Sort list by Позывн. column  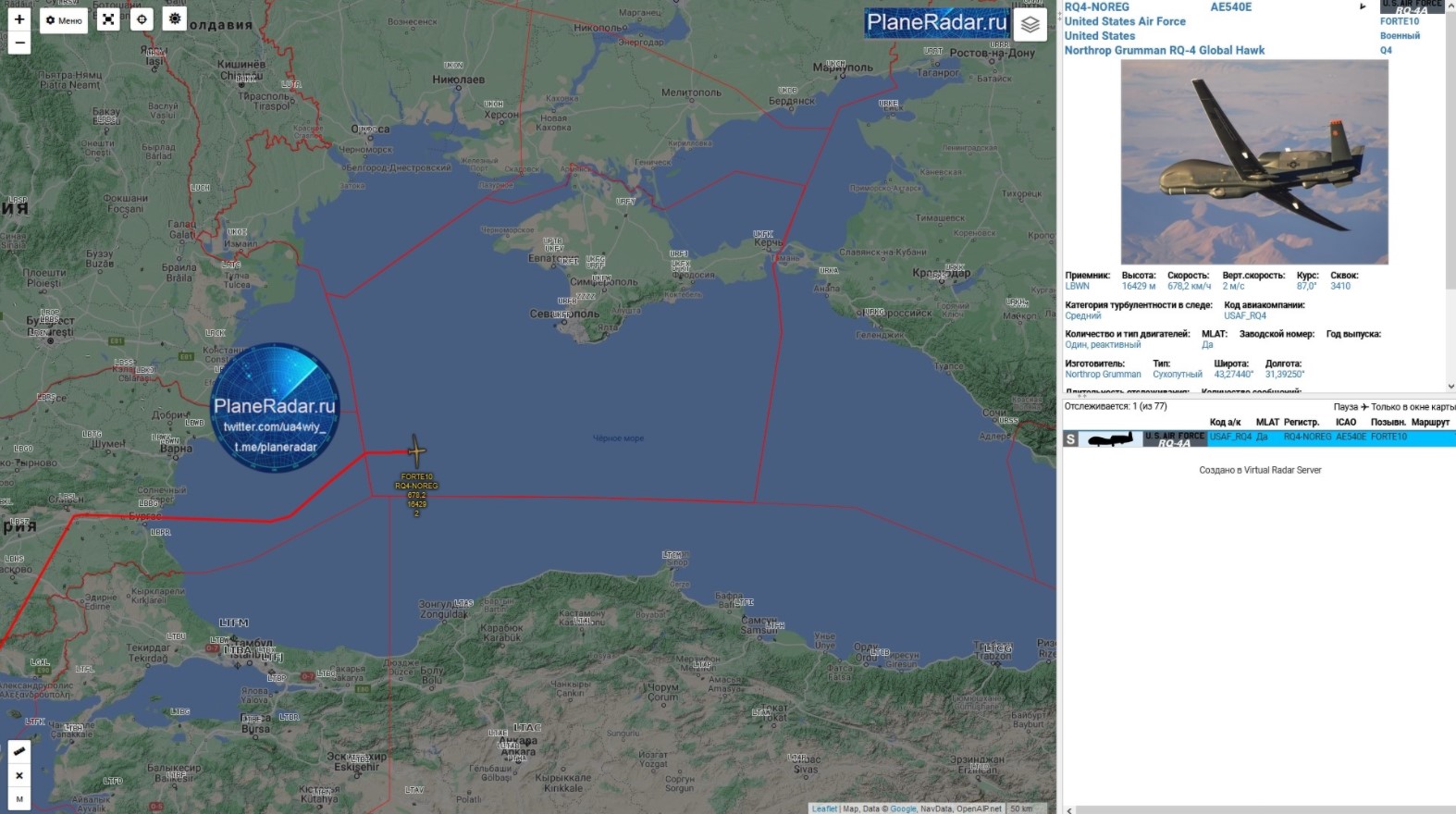1388,422
